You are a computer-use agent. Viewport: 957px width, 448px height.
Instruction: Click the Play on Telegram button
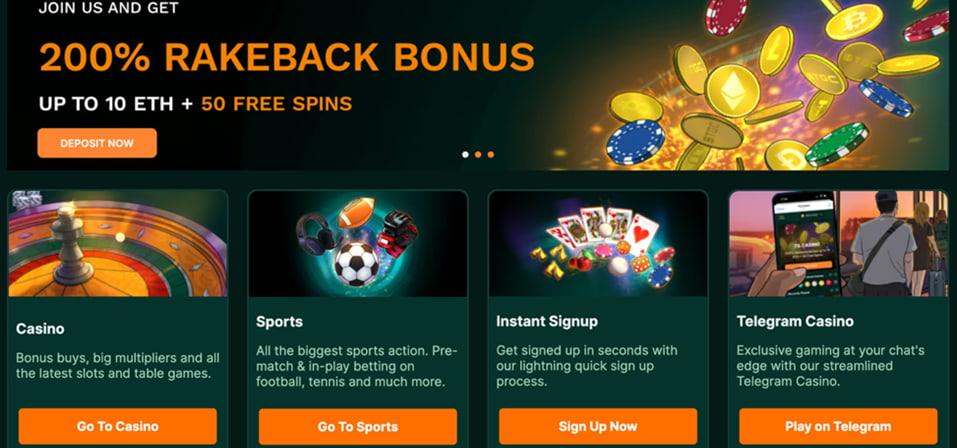pos(838,426)
